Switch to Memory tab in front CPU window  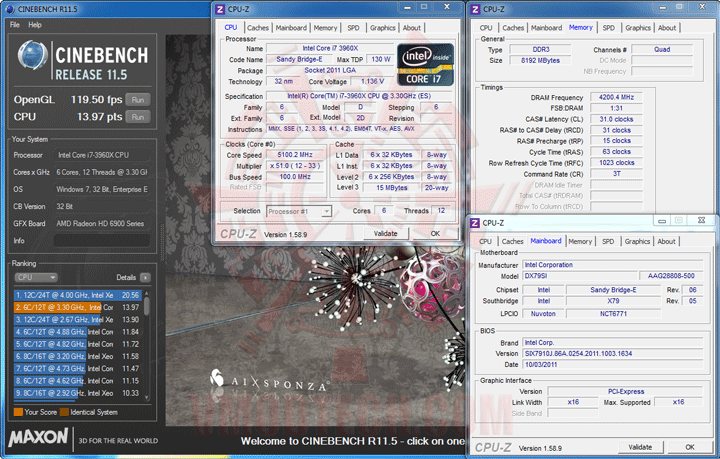pos(325,28)
